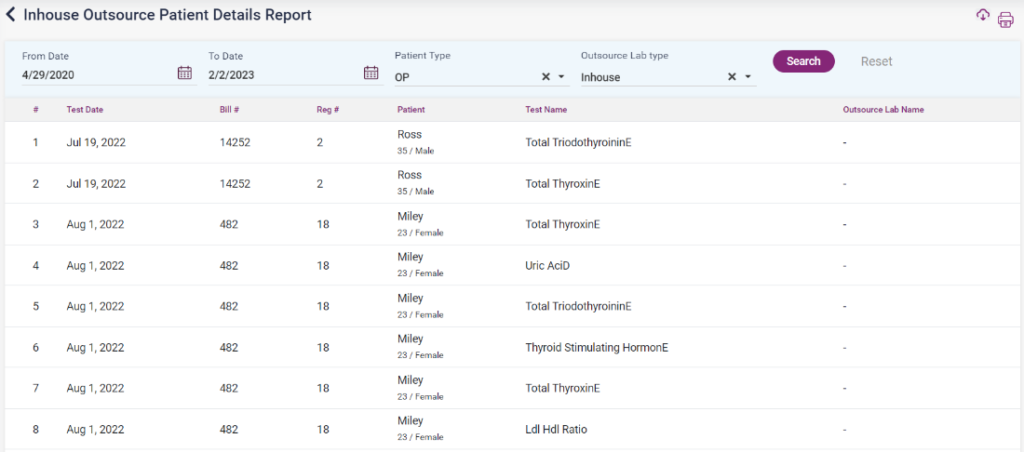Click the back arrow beside report title

pyautogui.click(x=11, y=15)
